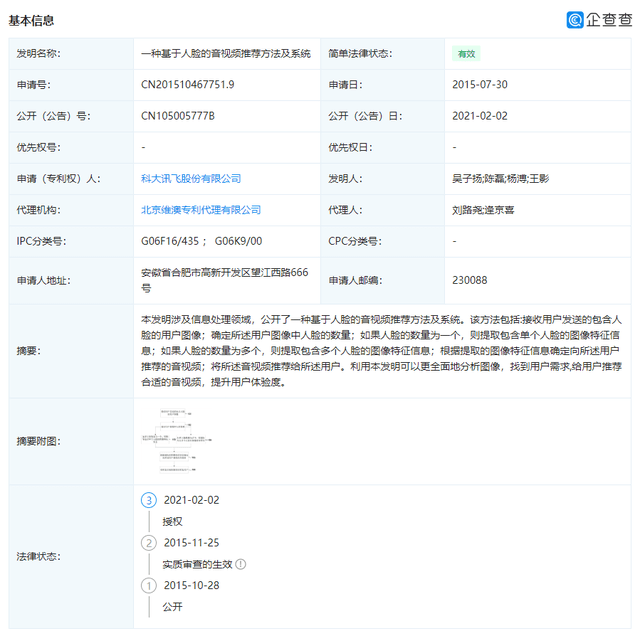Image resolution: width=640 pixels, height=641 pixels.
Task: Click the info icon beside 实质审查的生效
Action: 241,565
